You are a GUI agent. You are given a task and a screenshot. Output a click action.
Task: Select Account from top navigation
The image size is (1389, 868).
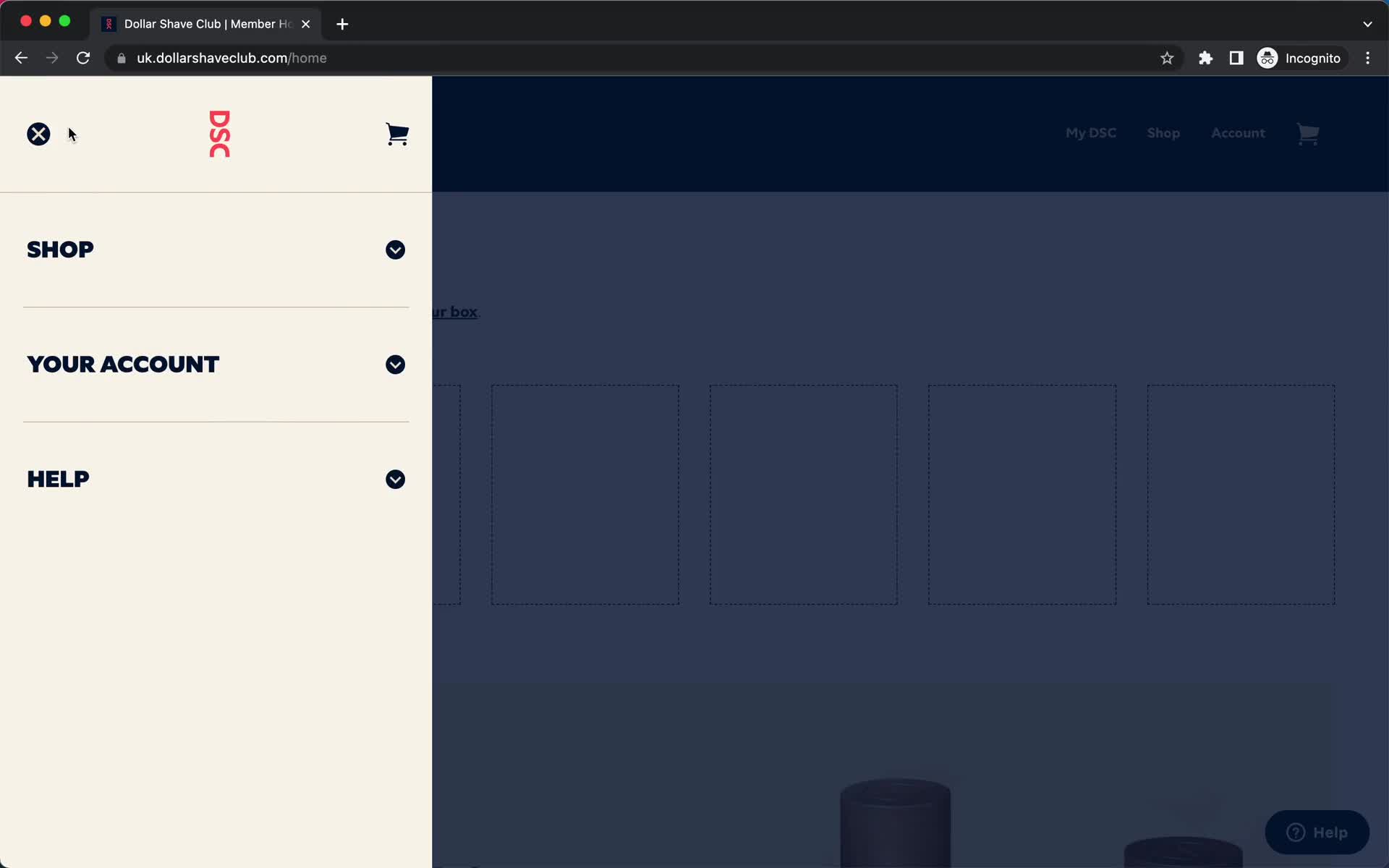click(x=1238, y=132)
